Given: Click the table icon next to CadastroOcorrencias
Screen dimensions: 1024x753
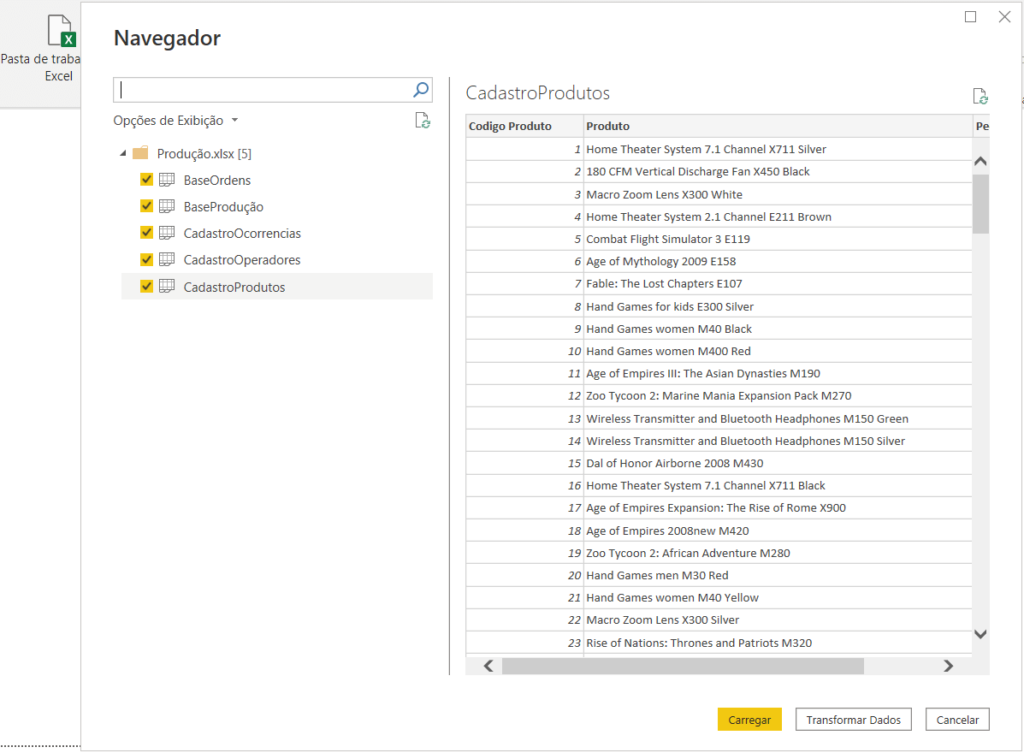Looking at the screenshot, I should [167, 233].
